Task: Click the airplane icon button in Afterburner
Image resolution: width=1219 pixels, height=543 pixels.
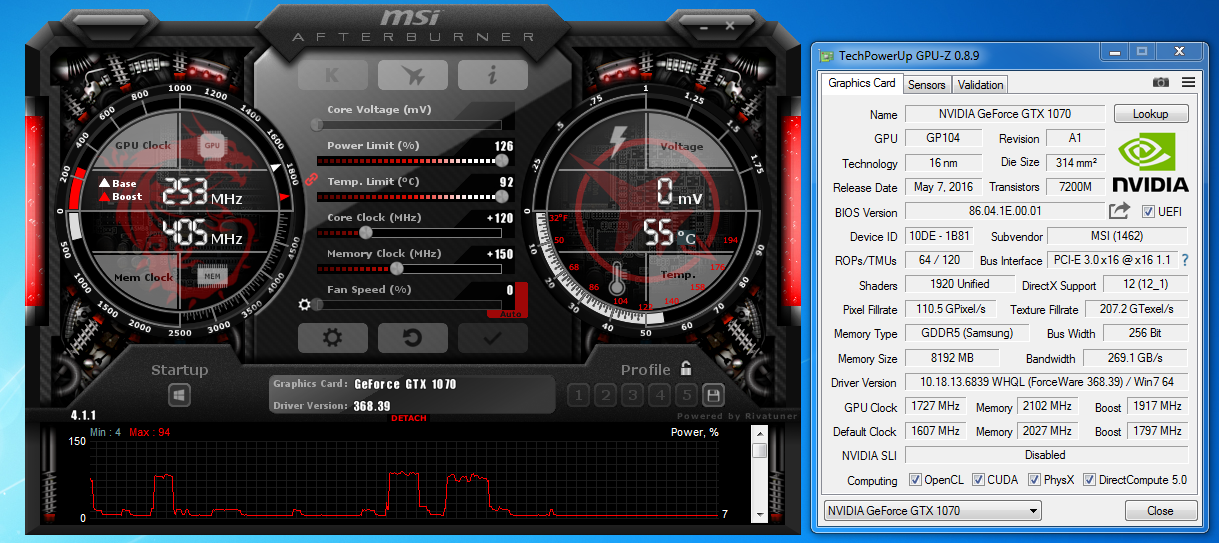Action: [x=412, y=75]
